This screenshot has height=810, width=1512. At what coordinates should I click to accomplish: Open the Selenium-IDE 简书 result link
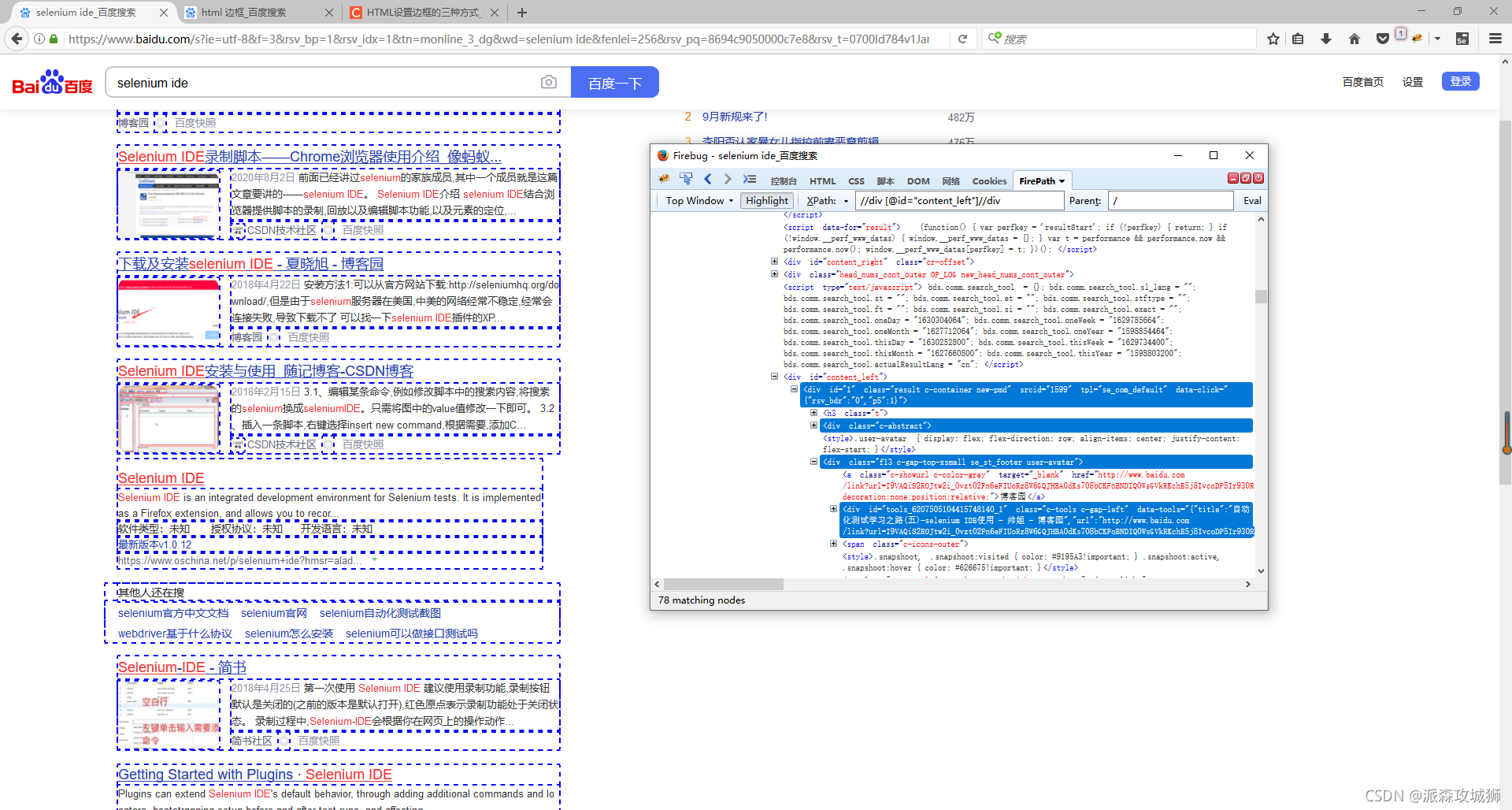182,667
